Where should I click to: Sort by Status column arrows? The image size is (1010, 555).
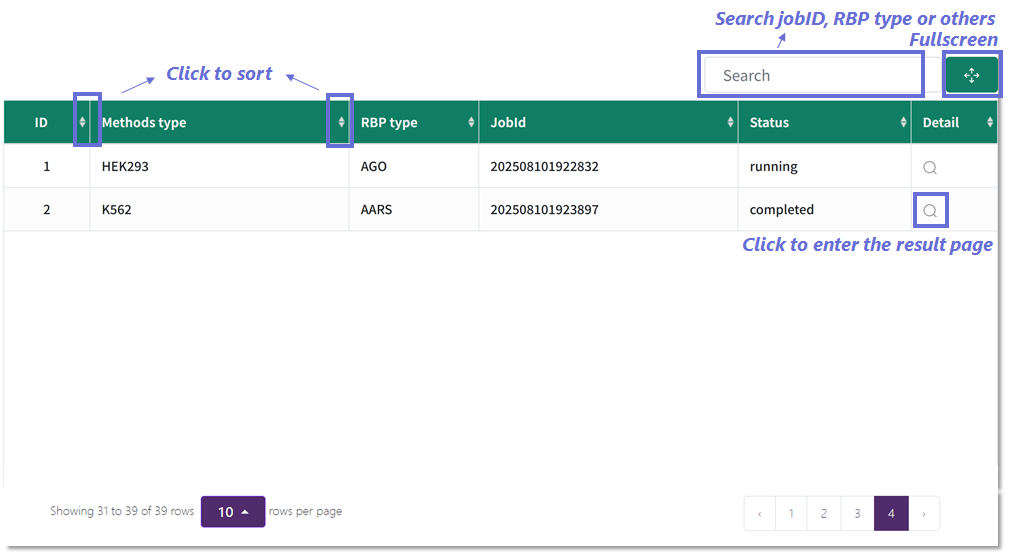[903, 122]
